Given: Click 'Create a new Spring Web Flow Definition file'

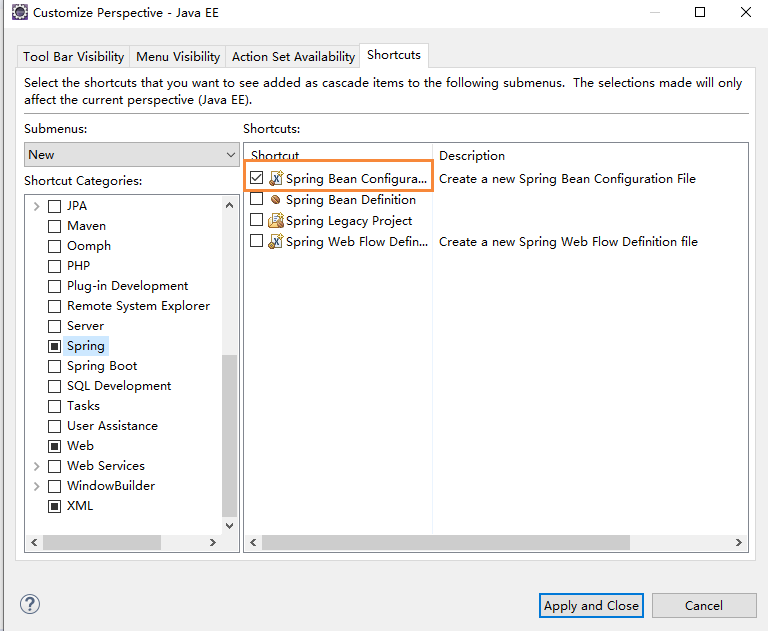Looking at the screenshot, I should (x=568, y=242).
